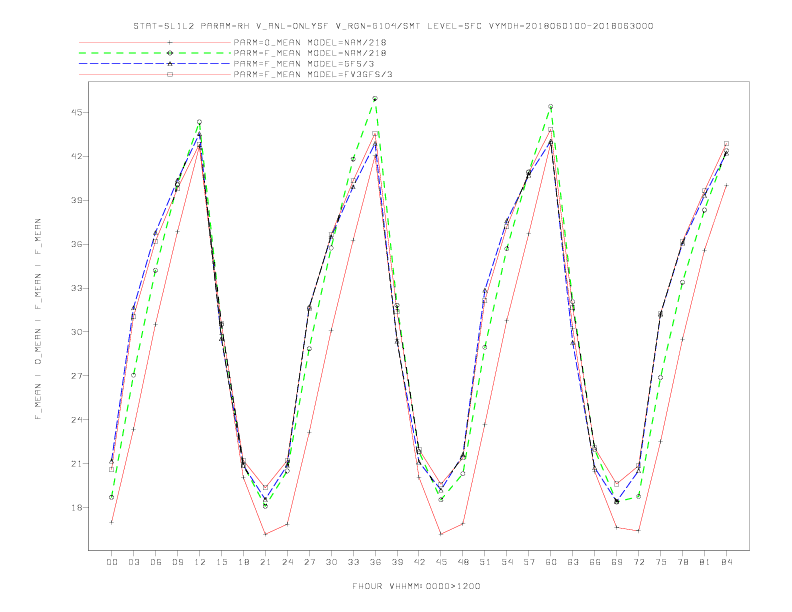Click x-axis tick label 24

tap(287, 562)
